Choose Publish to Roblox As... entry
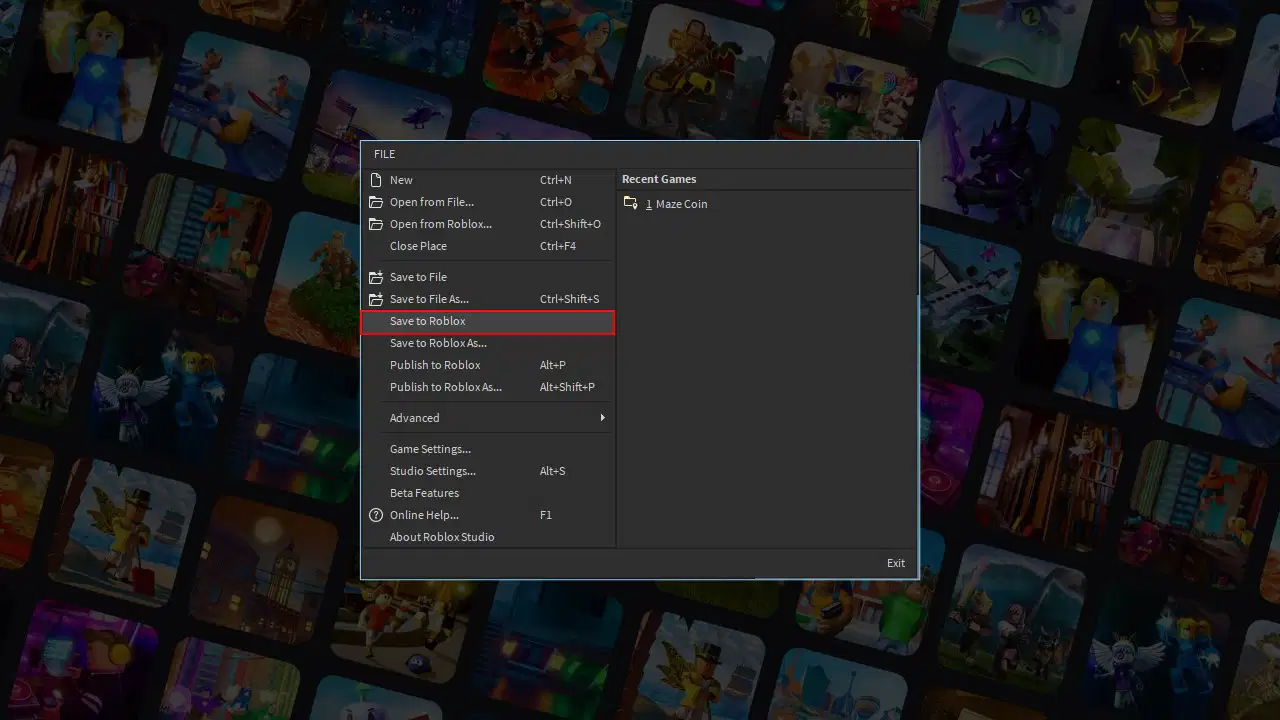This screenshot has width=1280, height=720. click(488, 387)
